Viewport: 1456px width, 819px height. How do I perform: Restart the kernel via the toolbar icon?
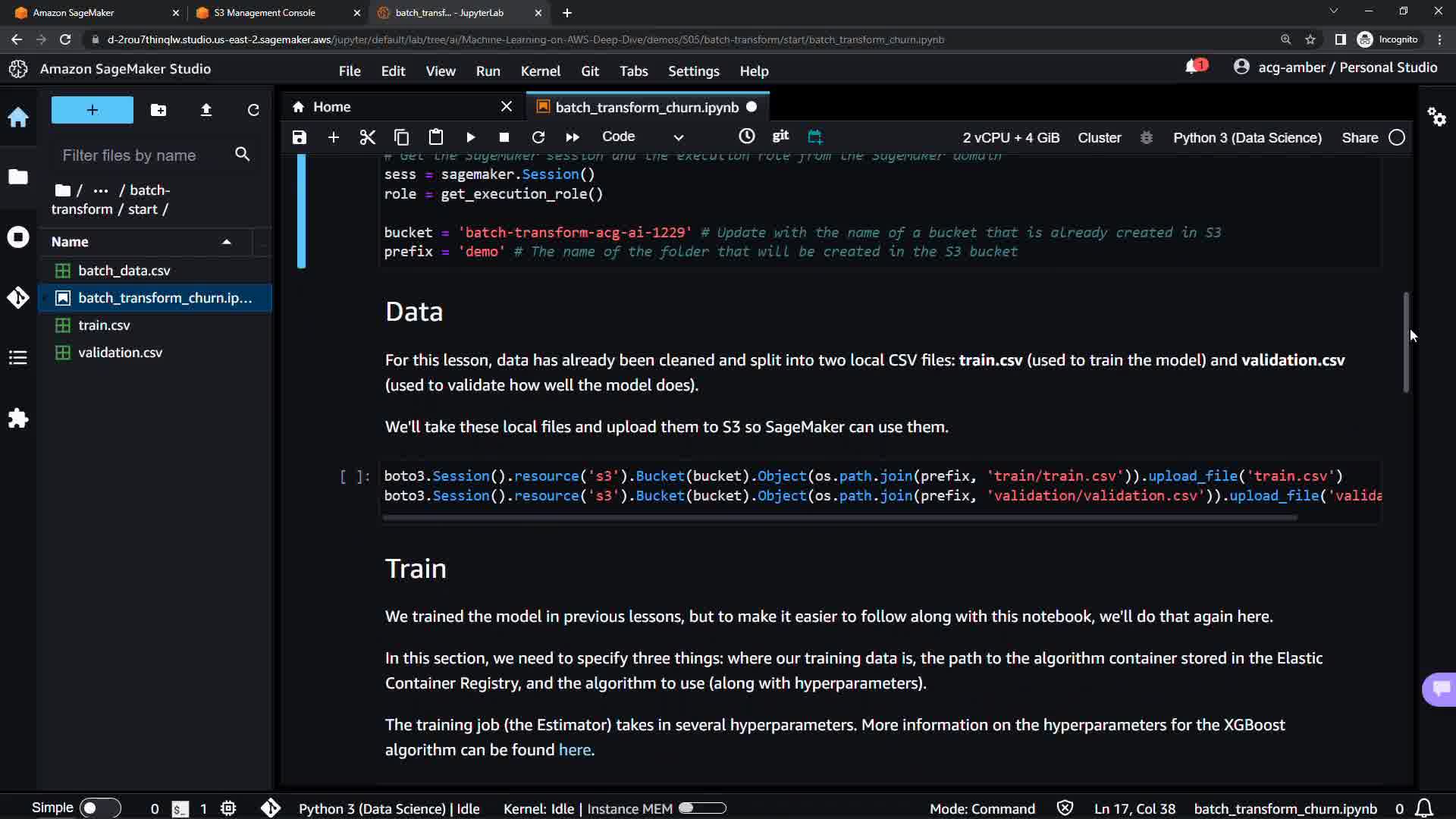point(538,137)
